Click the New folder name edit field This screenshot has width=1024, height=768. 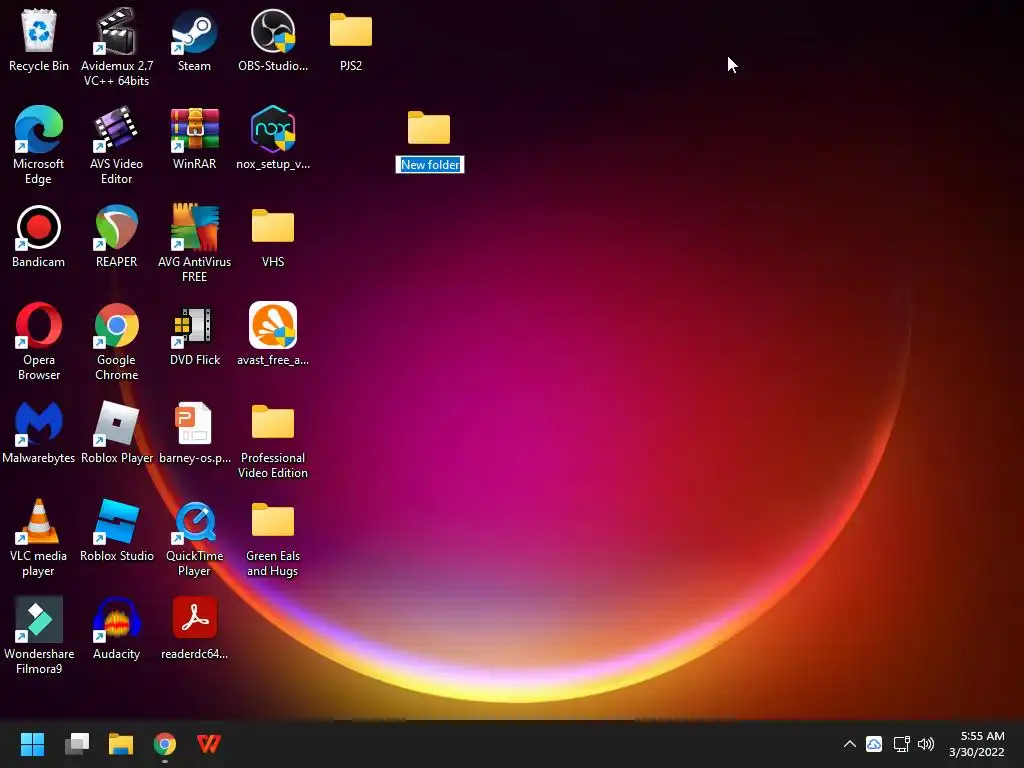pos(430,165)
